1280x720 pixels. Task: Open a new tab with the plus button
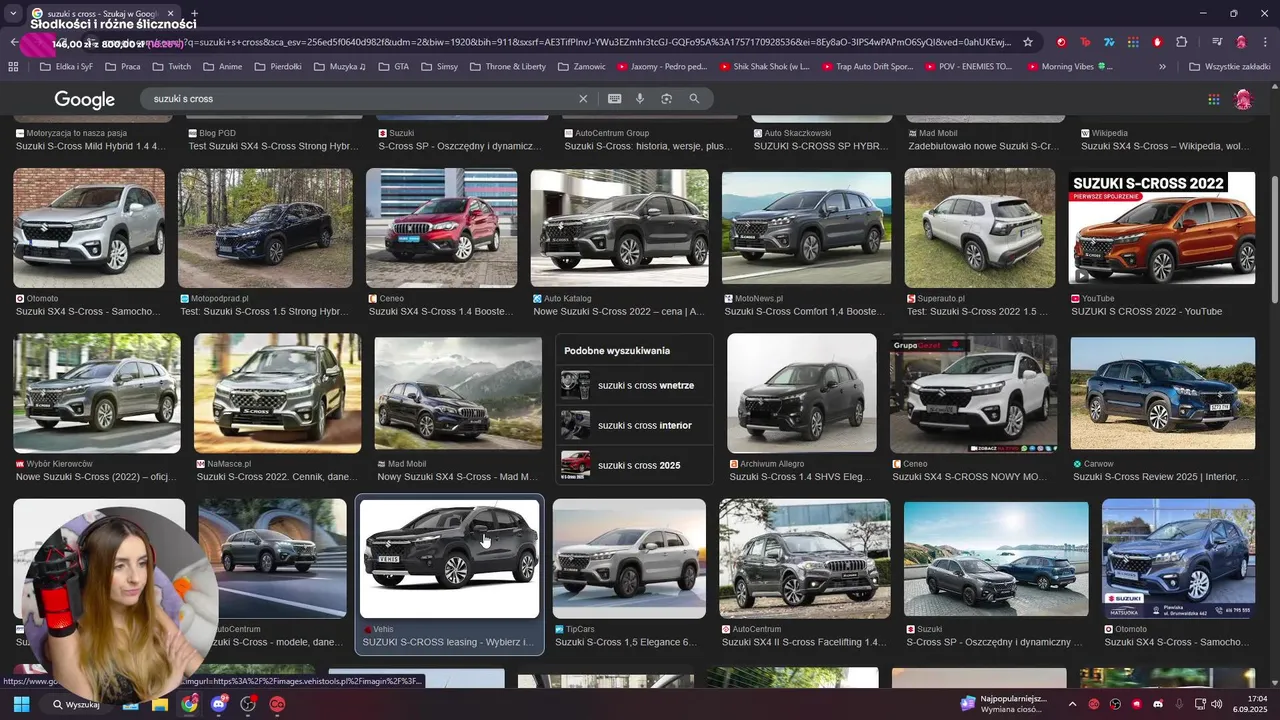194,14
